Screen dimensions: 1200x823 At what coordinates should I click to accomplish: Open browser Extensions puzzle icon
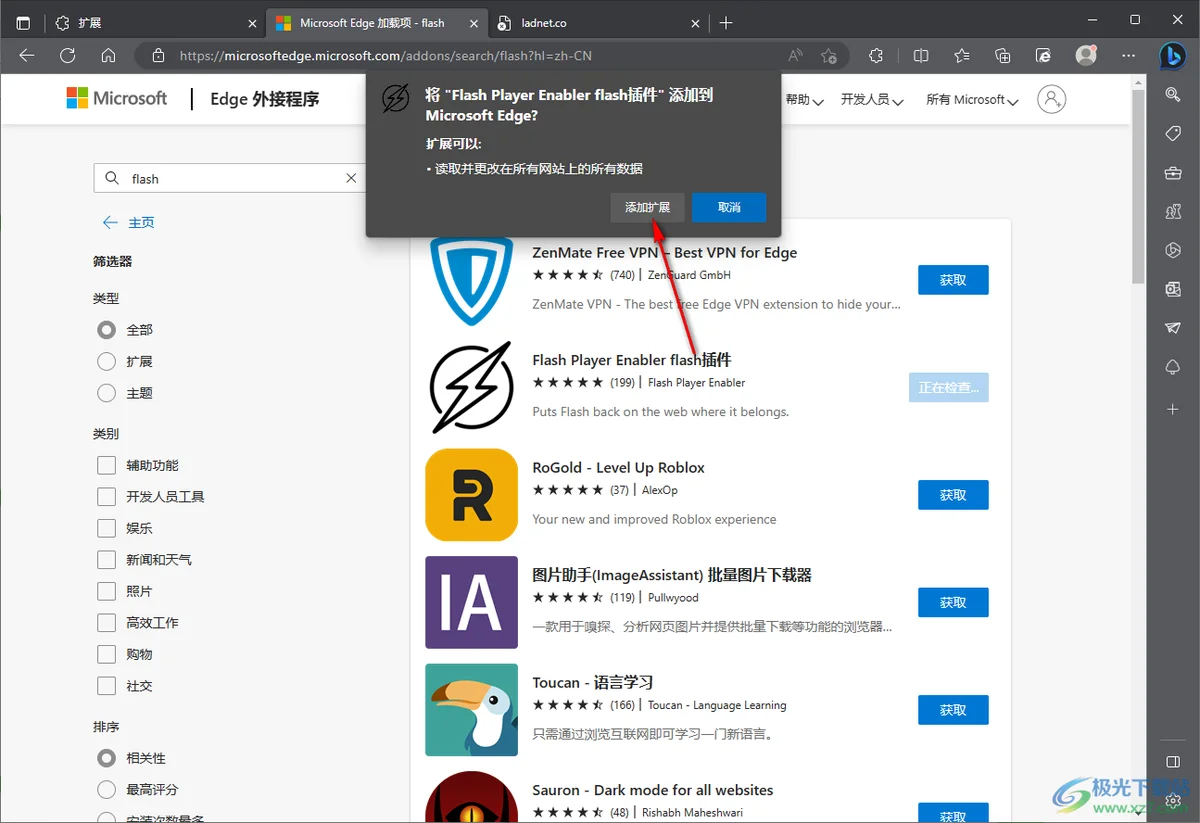(x=876, y=56)
